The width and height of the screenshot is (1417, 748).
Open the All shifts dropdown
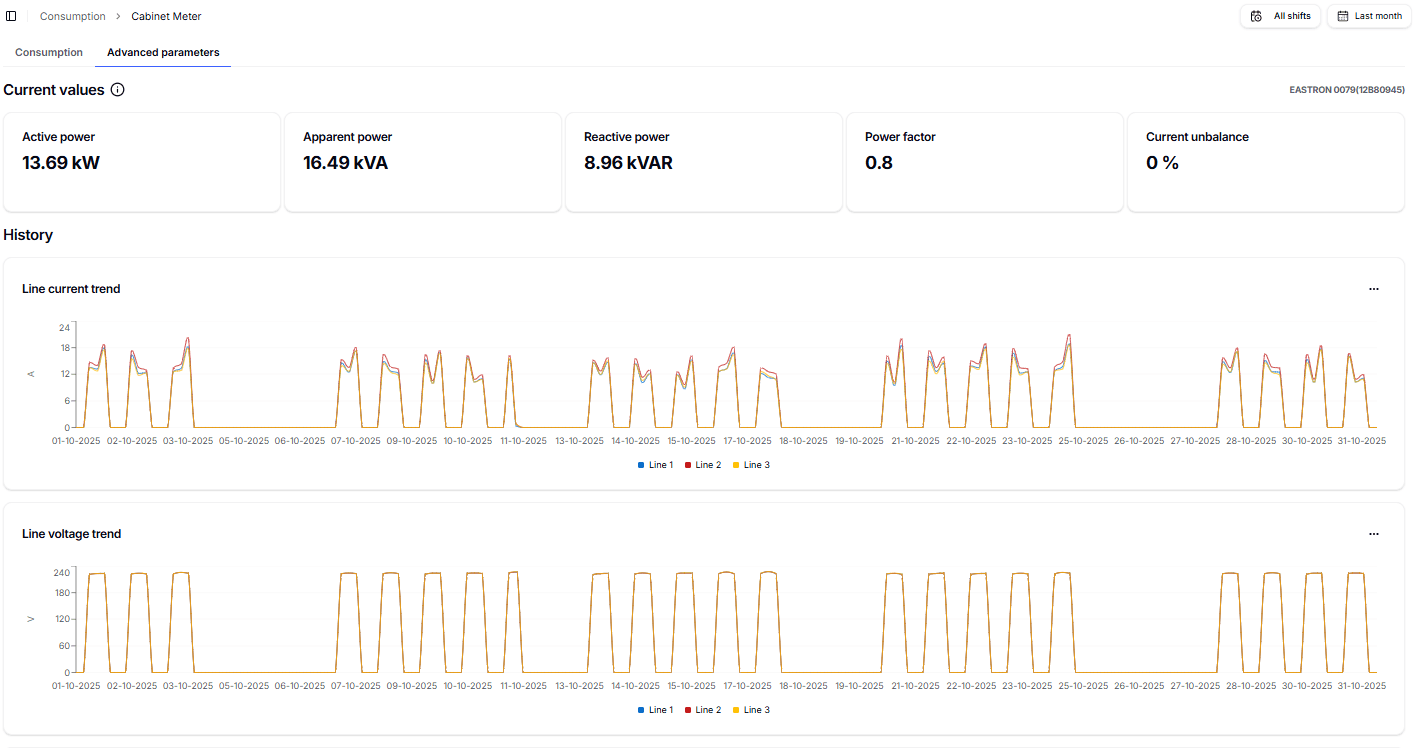pyautogui.click(x=1280, y=16)
